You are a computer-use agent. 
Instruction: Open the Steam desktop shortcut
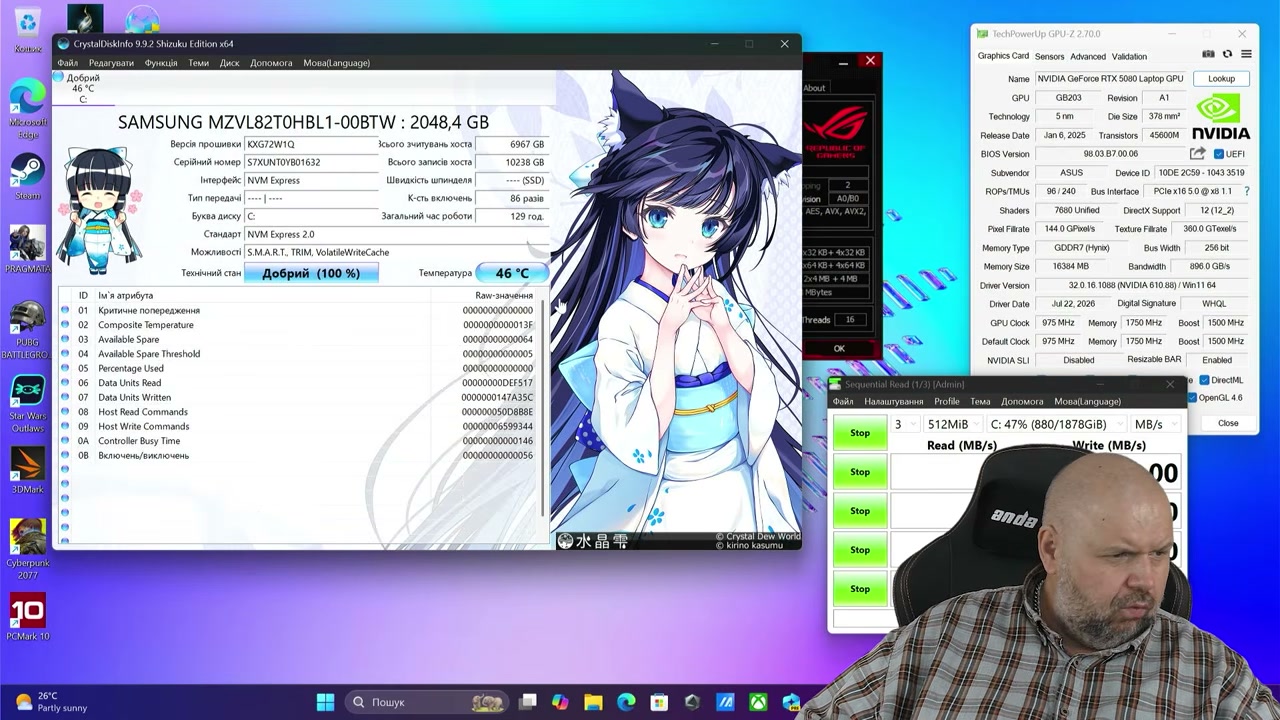pyautogui.click(x=28, y=177)
